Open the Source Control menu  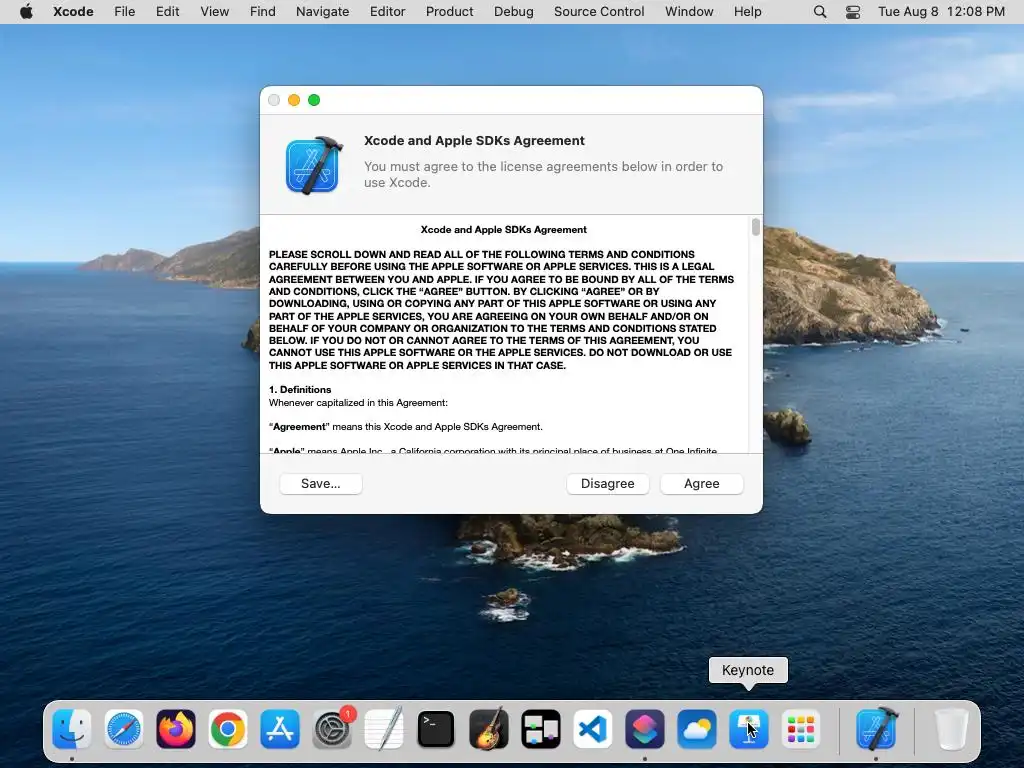(599, 11)
